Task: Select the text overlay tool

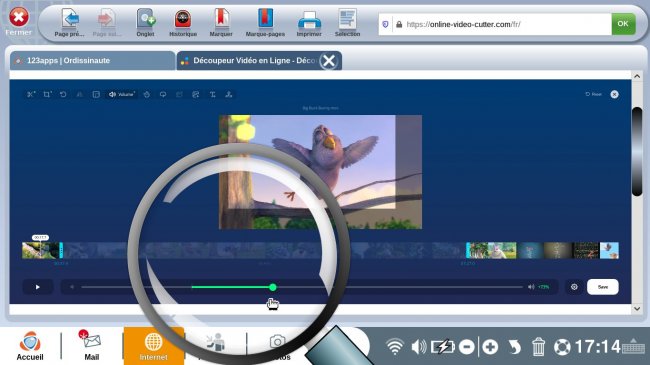Action: coord(212,95)
